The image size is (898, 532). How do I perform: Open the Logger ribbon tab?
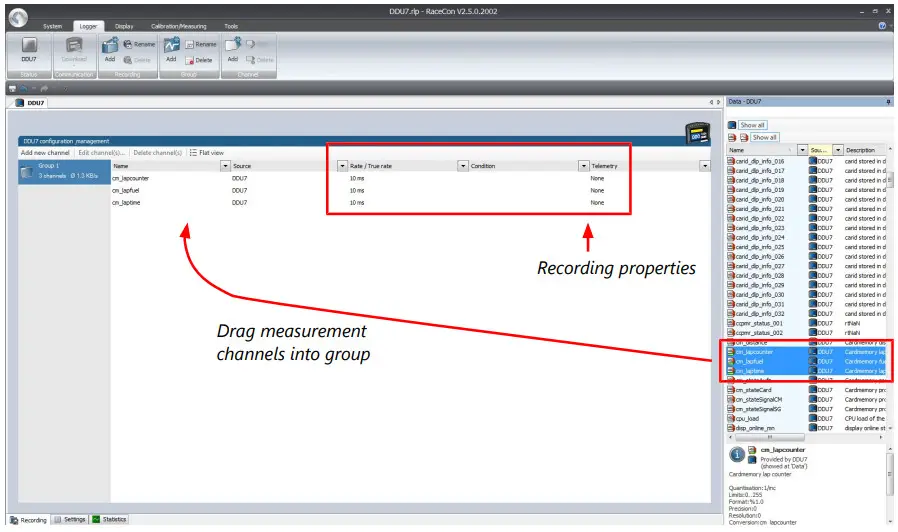pyautogui.click(x=88, y=26)
